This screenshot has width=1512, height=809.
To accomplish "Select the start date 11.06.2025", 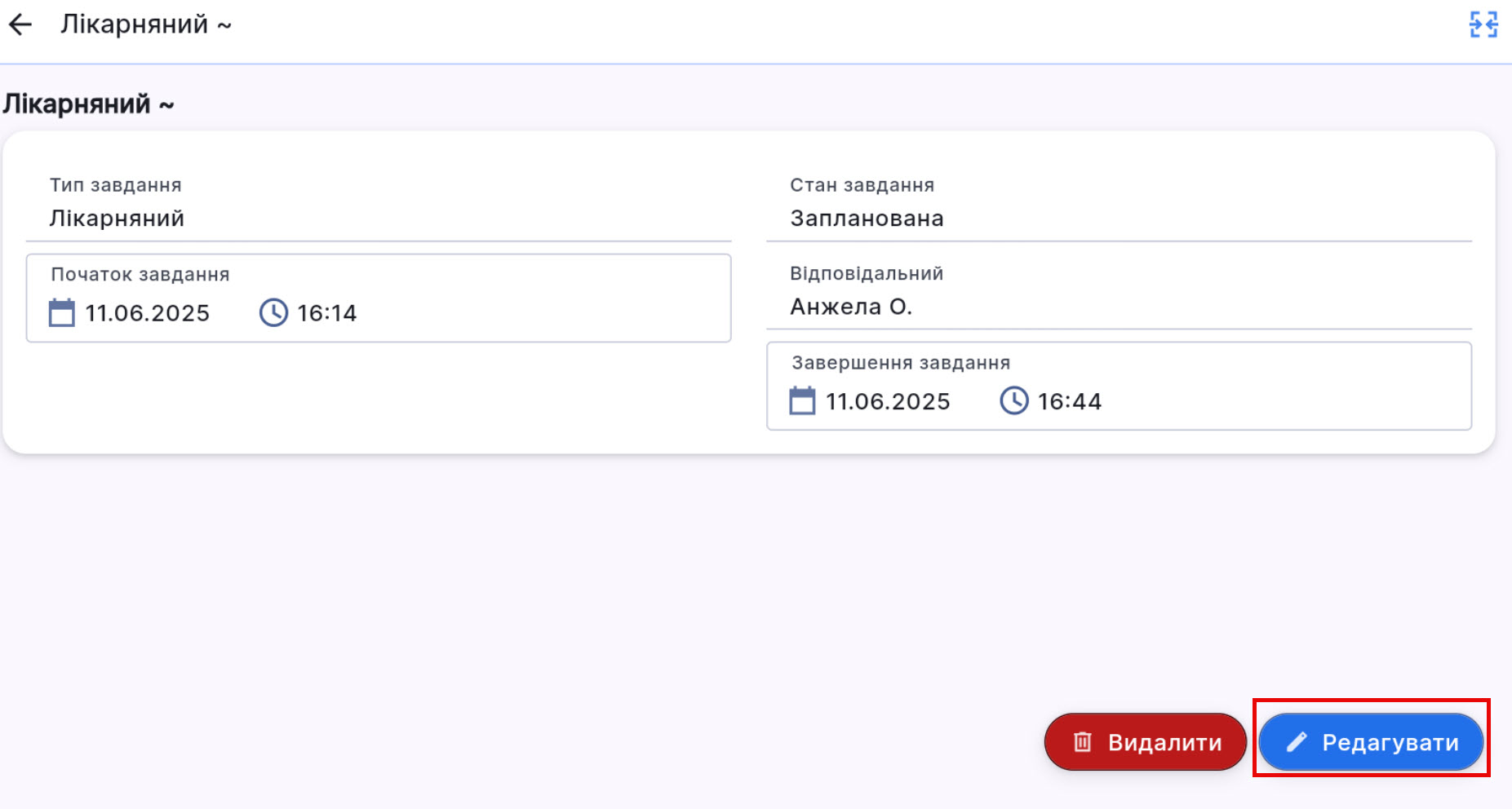I will pyautogui.click(x=148, y=313).
